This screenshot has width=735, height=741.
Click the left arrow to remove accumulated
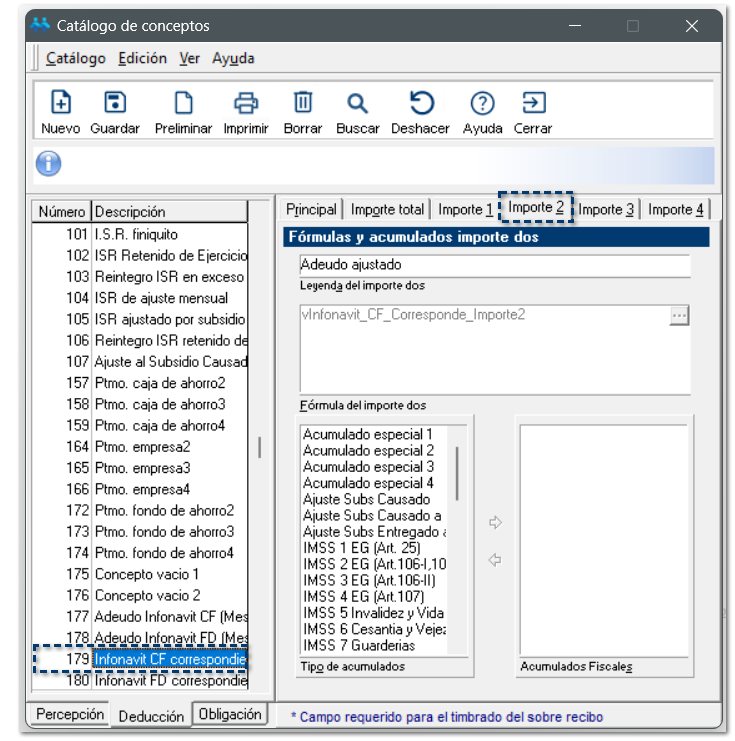pyautogui.click(x=494, y=560)
